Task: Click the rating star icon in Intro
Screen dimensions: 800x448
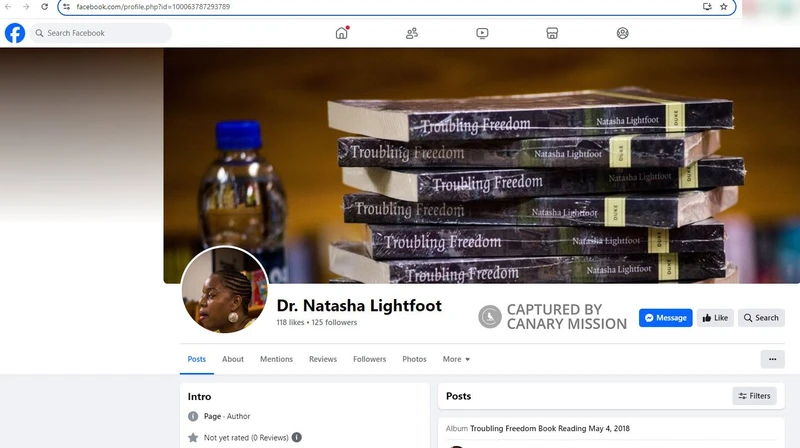Action: [x=193, y=438]
